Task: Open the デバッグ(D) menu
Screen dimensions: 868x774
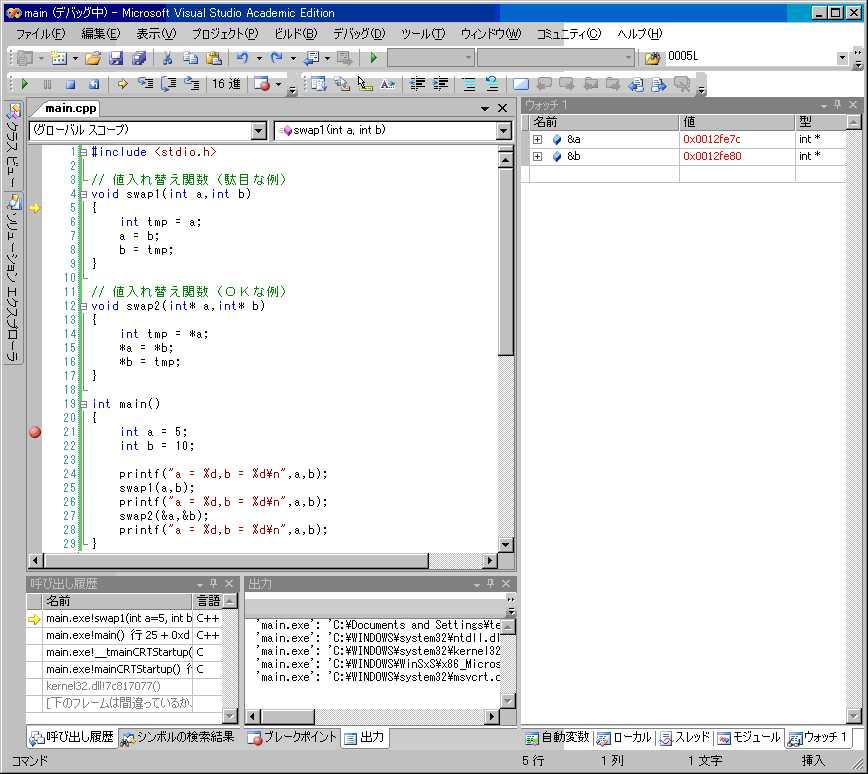Action: pyautogui.click(x=359, y=34)
